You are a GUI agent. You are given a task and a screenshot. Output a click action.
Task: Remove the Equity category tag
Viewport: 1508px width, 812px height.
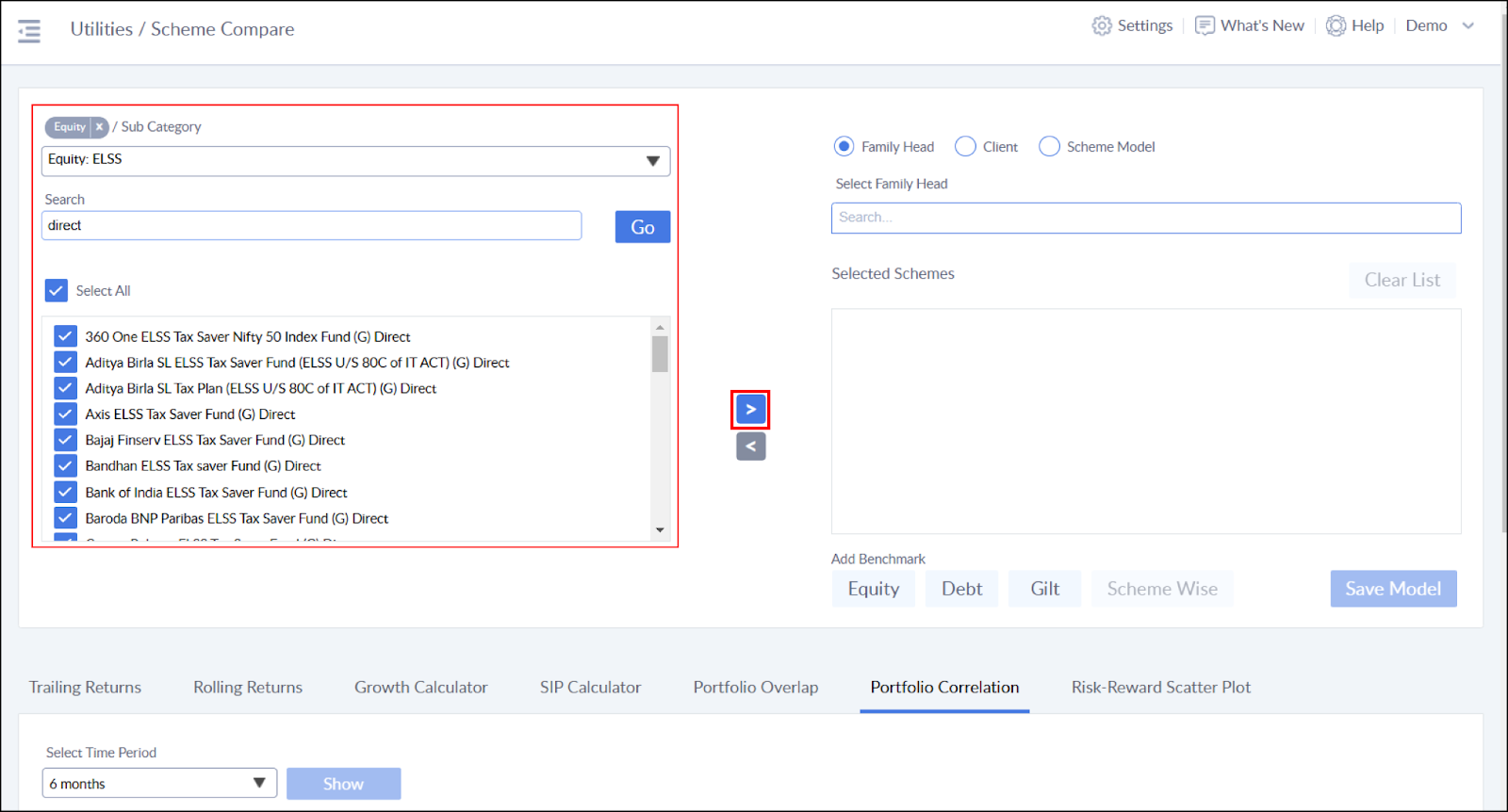(x=99, y=127)
